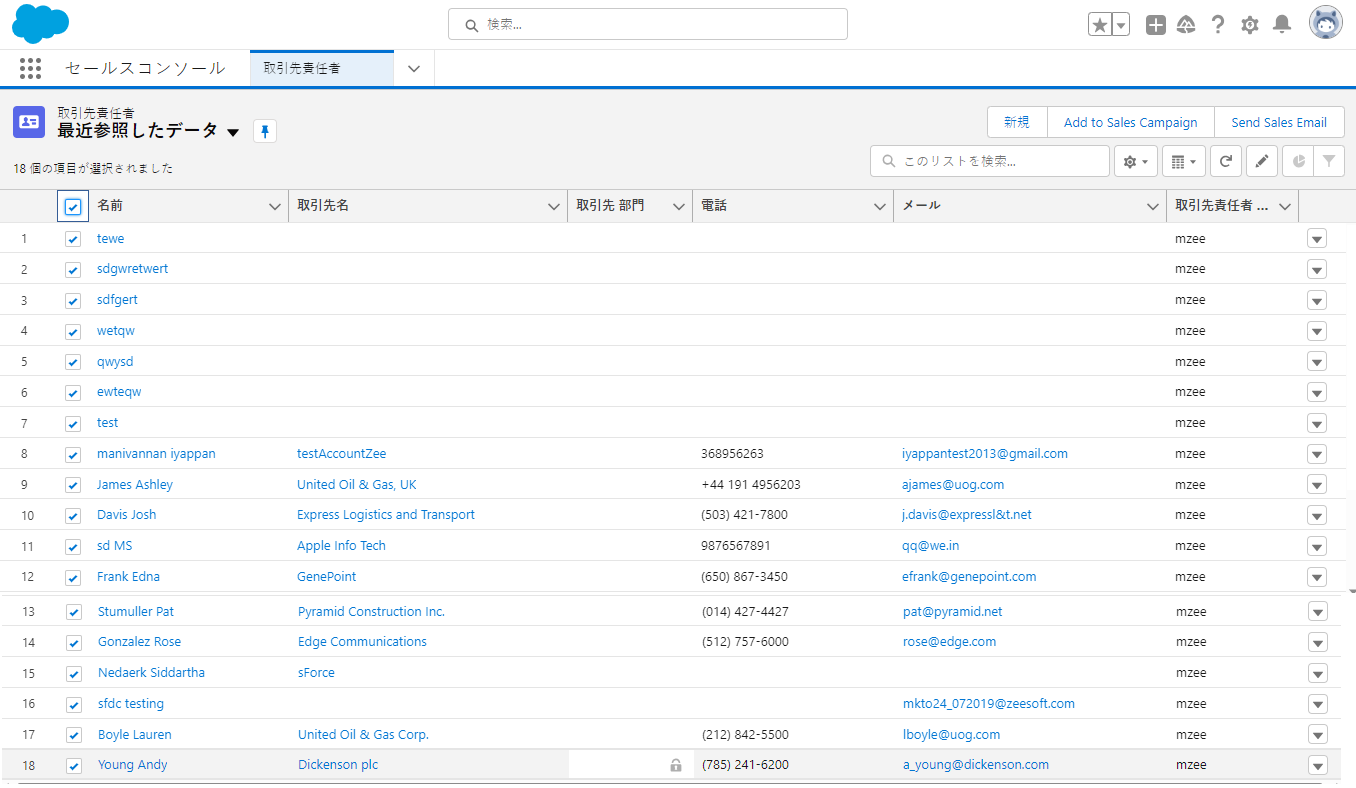Open List View Controls gear menu
Viewport: 1356px width, 788px height.
[1136, 161]
